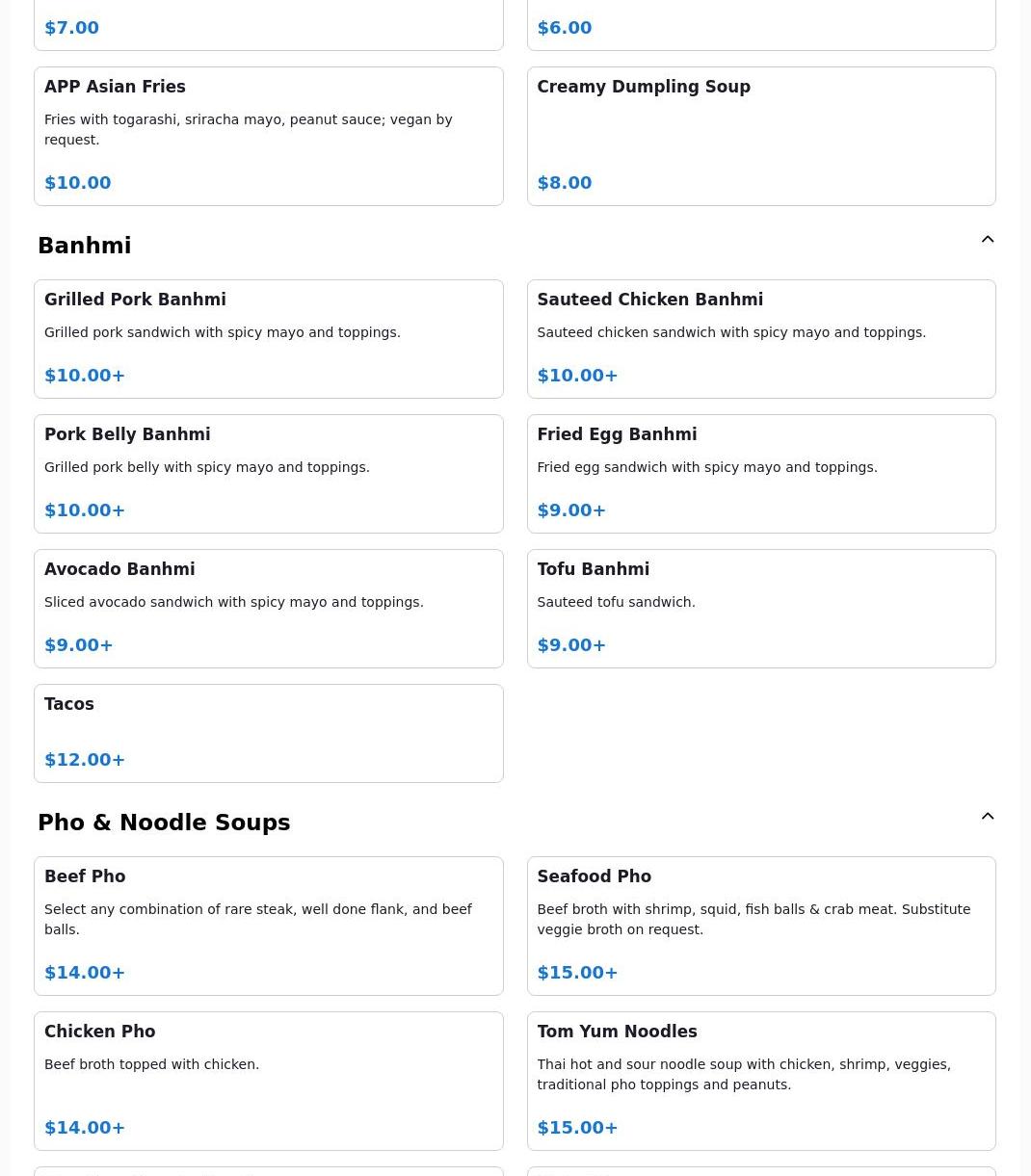Viewport: 1031px width, 1176px height.
Task: Click the $15.00+ Seafood Pho price
Action: tap(577, 973)
